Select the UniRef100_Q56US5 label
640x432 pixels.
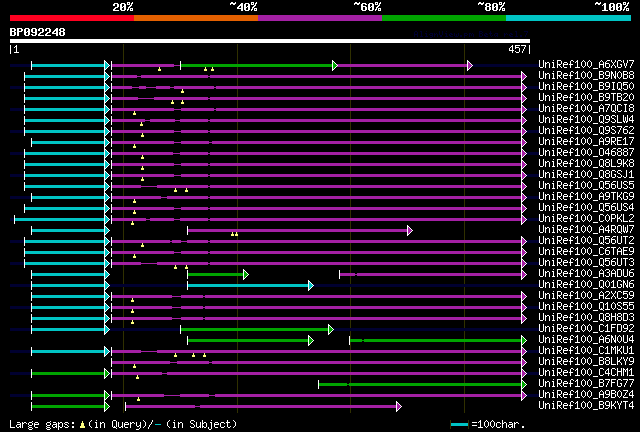click(x=586, y=186)
